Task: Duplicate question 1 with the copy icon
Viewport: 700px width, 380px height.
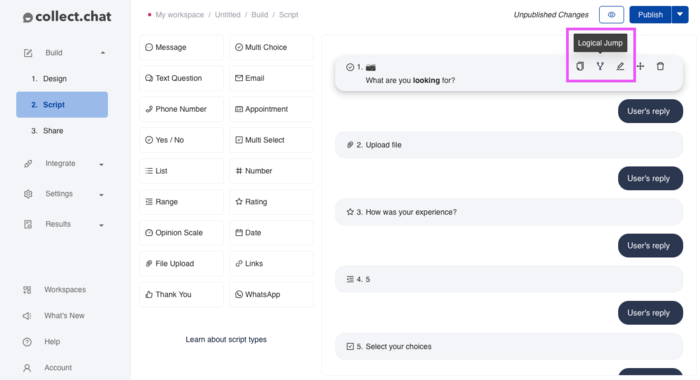Action: pyautogui.click(x=580, y=67)
